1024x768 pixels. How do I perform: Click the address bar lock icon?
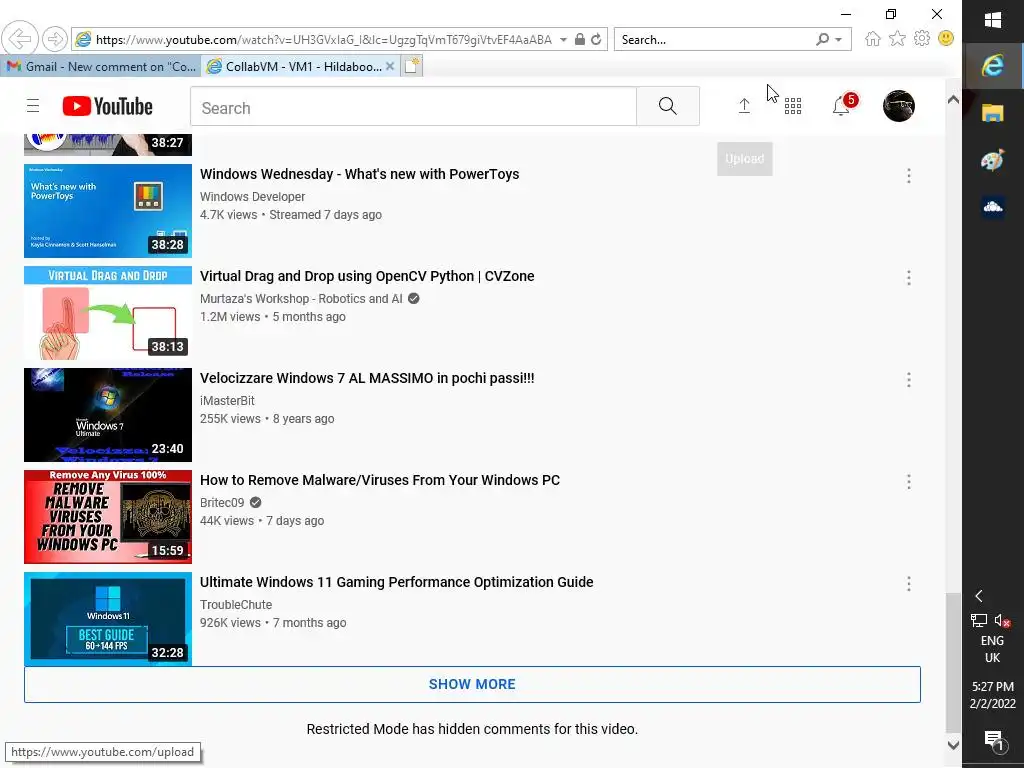click(579, 39)
